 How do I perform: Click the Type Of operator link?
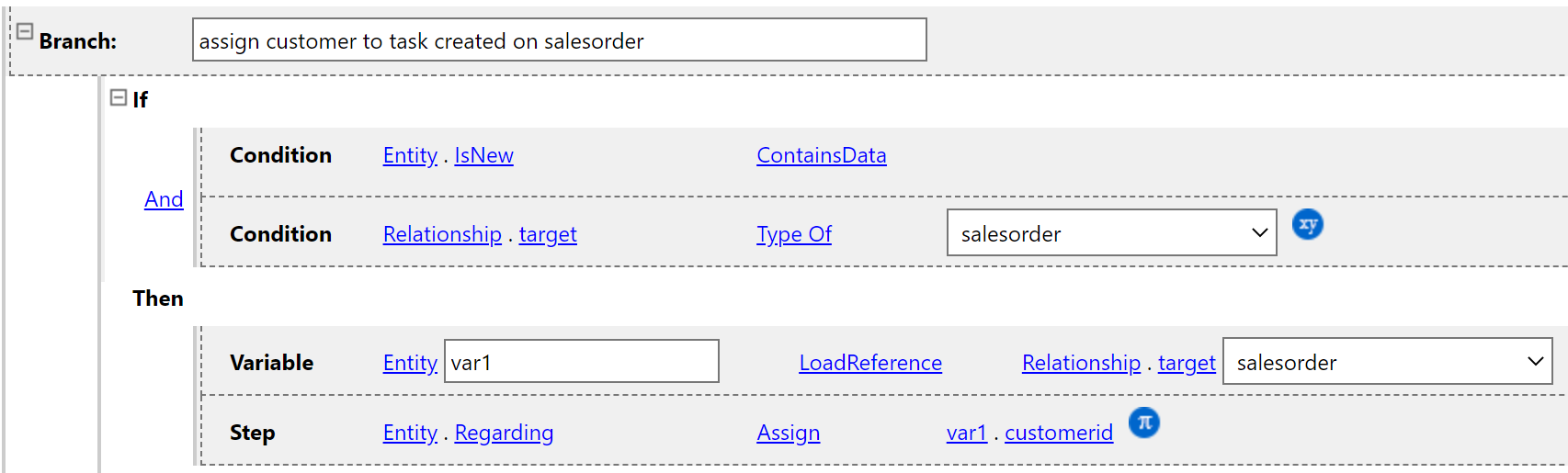point(793,234)
